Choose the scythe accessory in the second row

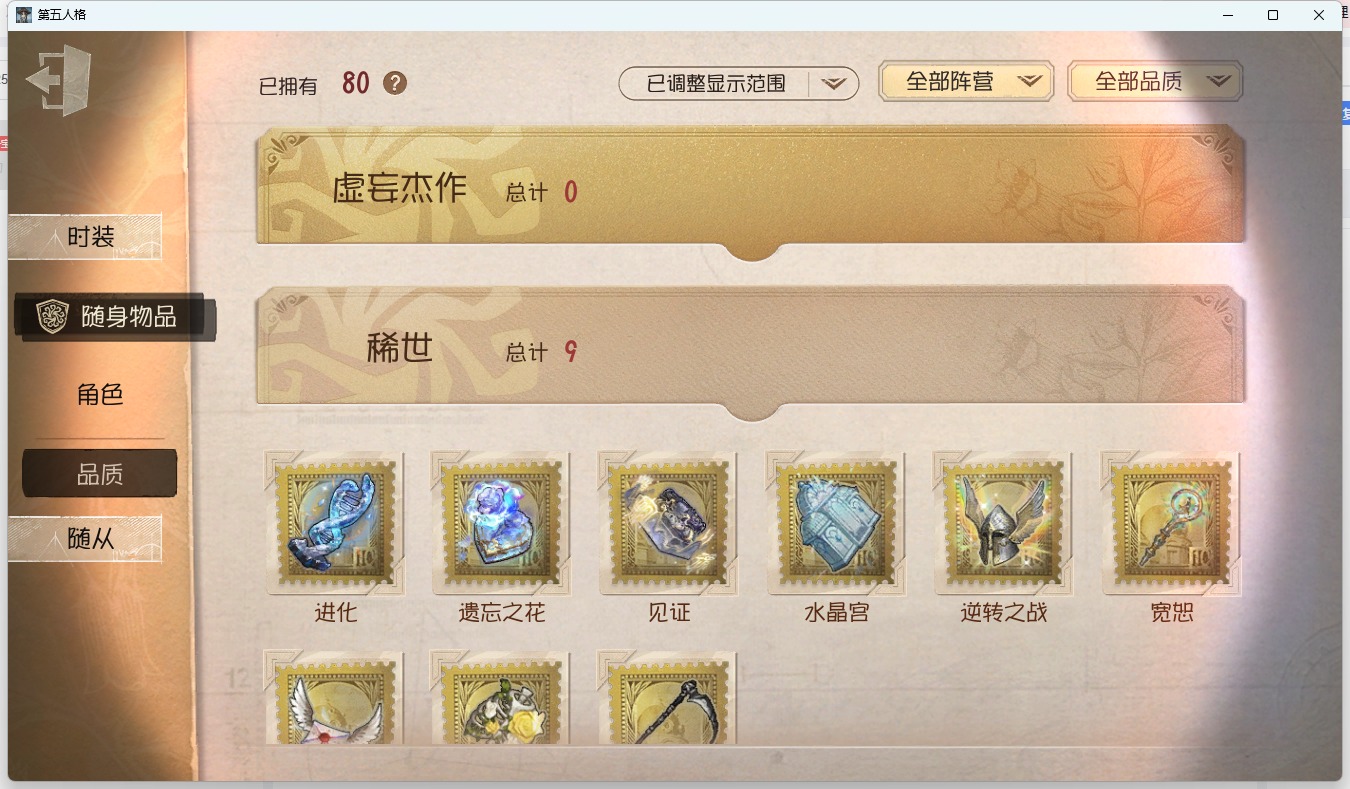668,697
